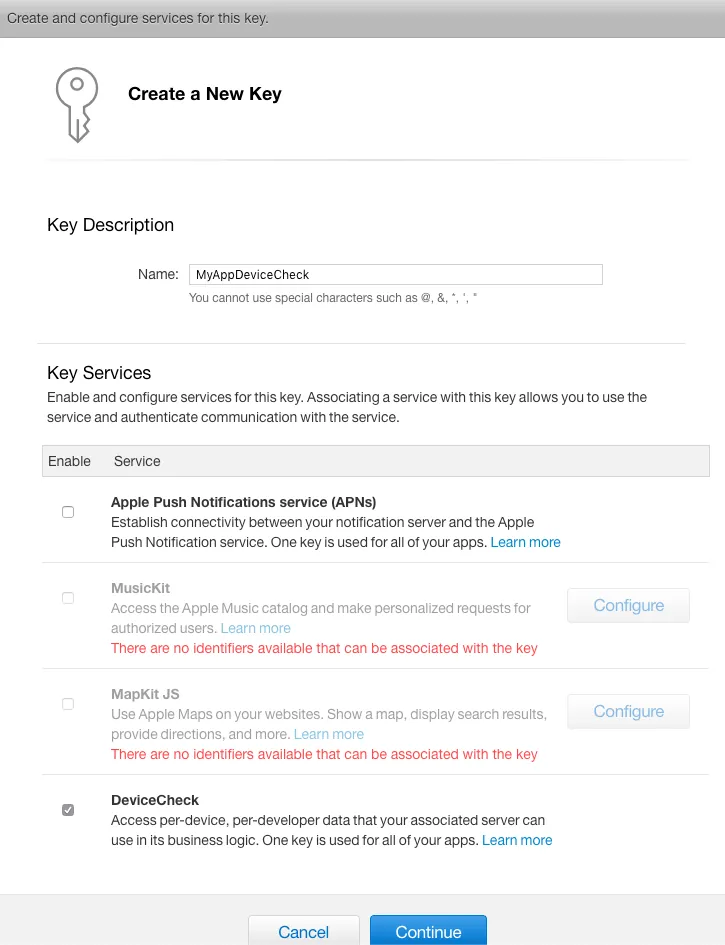Open Learn more for APNs
This screenshot has height=945, width=725.
pyautogui.click(x=525, y=542)
